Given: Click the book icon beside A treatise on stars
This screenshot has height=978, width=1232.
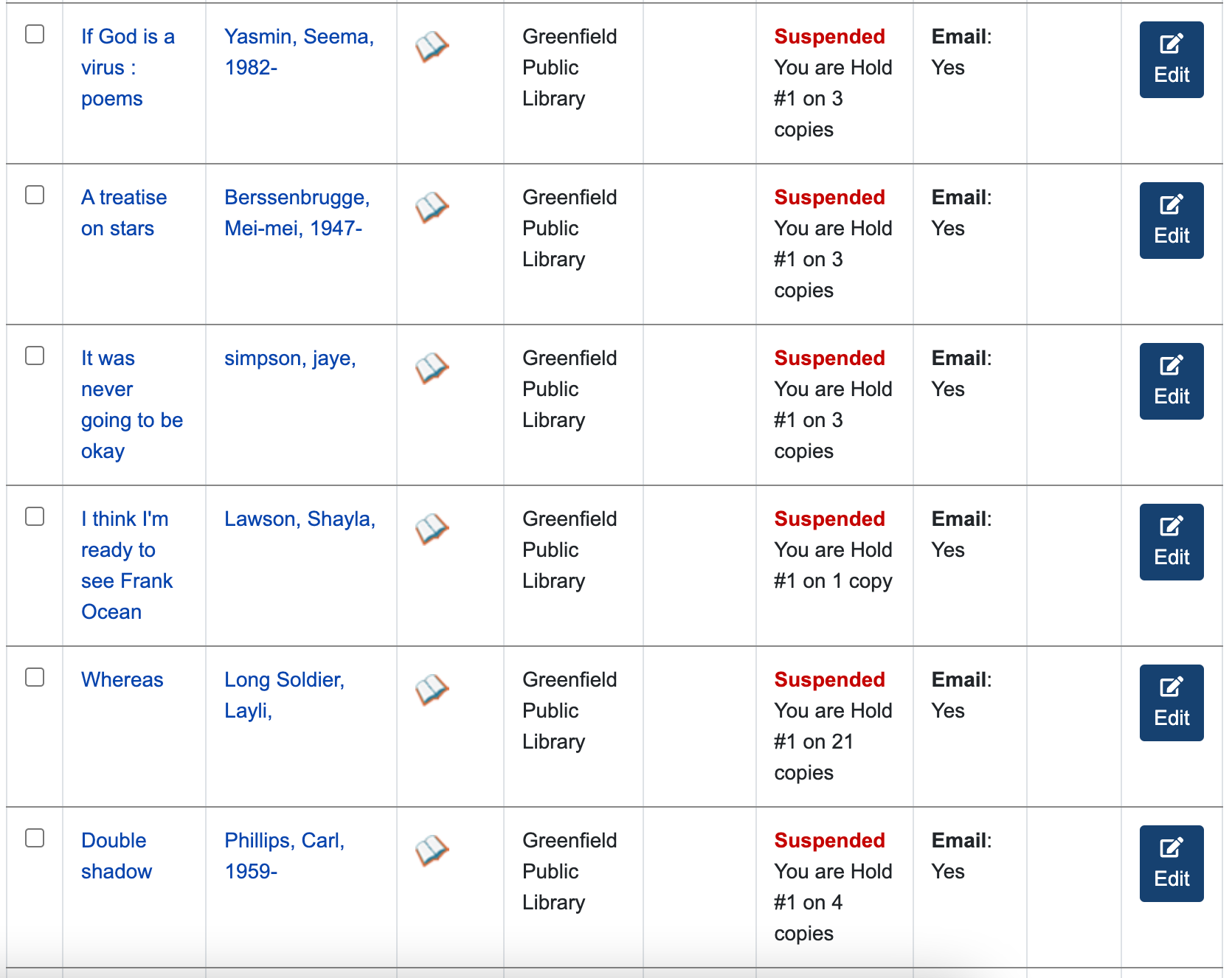Looking at the screenshot, I should coord(432,207).
